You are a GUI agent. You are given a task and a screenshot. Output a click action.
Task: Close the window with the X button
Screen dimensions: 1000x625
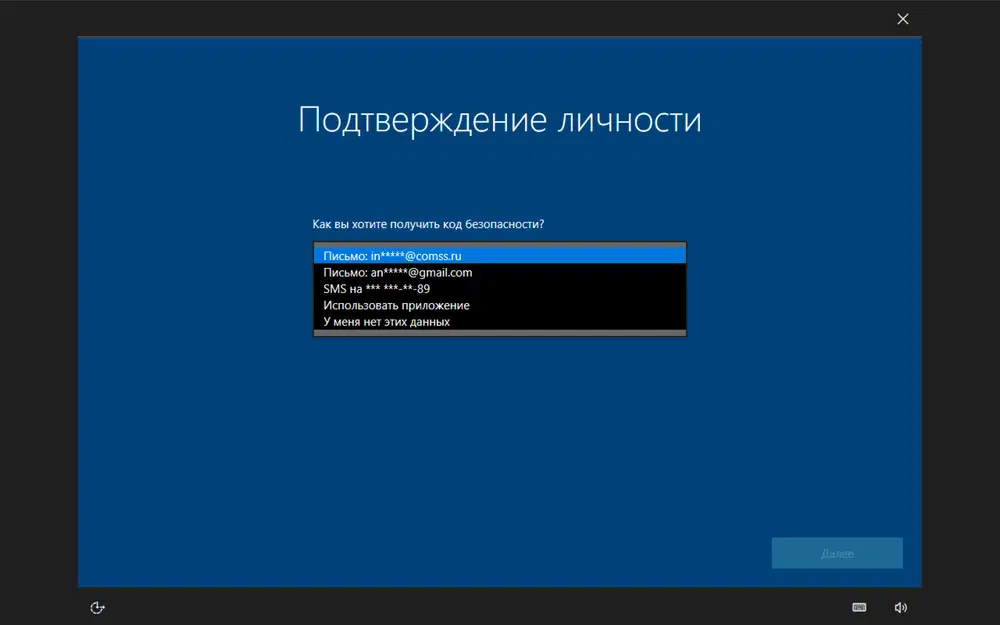pyautogui.click(x=903, y=19)
